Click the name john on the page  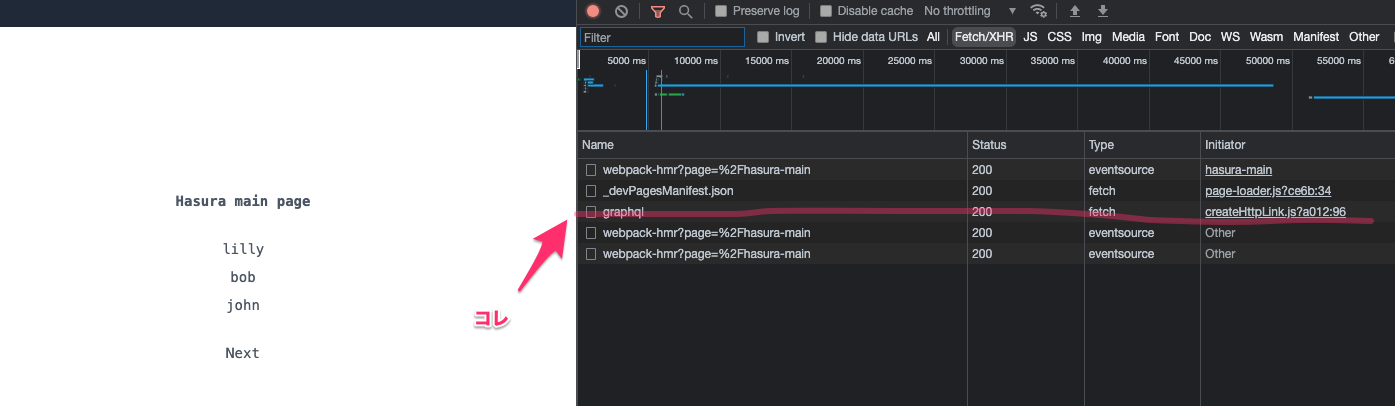243,305
